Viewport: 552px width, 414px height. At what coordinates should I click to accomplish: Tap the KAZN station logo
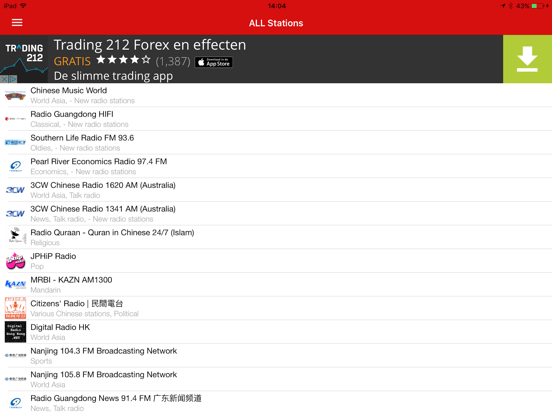coord(15,284)
